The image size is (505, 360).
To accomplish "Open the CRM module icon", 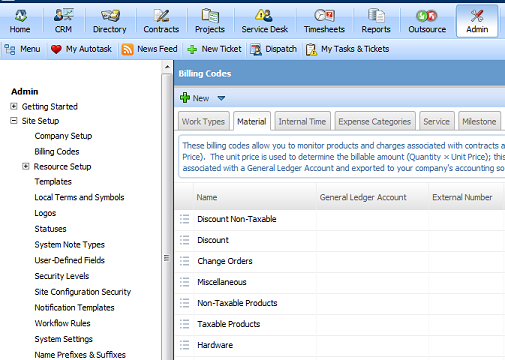I will tap(63, 15).
